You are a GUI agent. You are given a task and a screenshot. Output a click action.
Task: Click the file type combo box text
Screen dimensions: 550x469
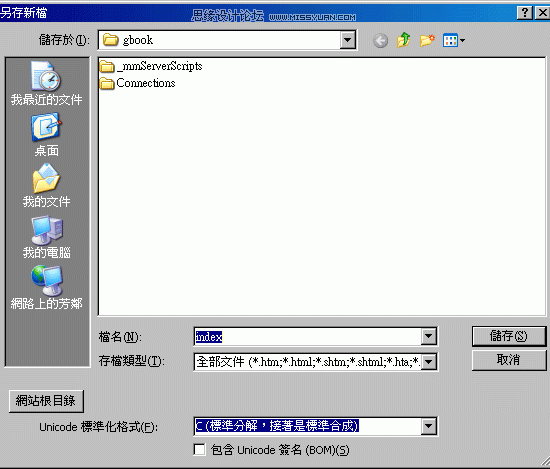tap(308, 362)
